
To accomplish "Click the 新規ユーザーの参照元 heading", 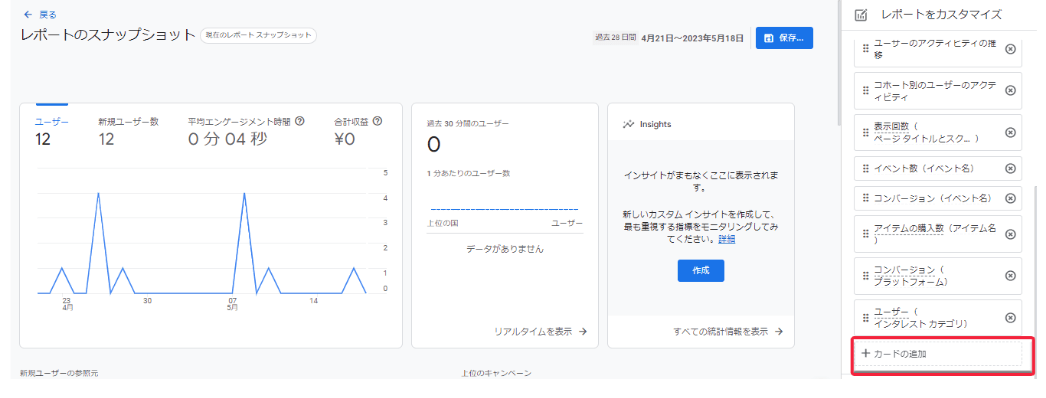I will [59, 374].
